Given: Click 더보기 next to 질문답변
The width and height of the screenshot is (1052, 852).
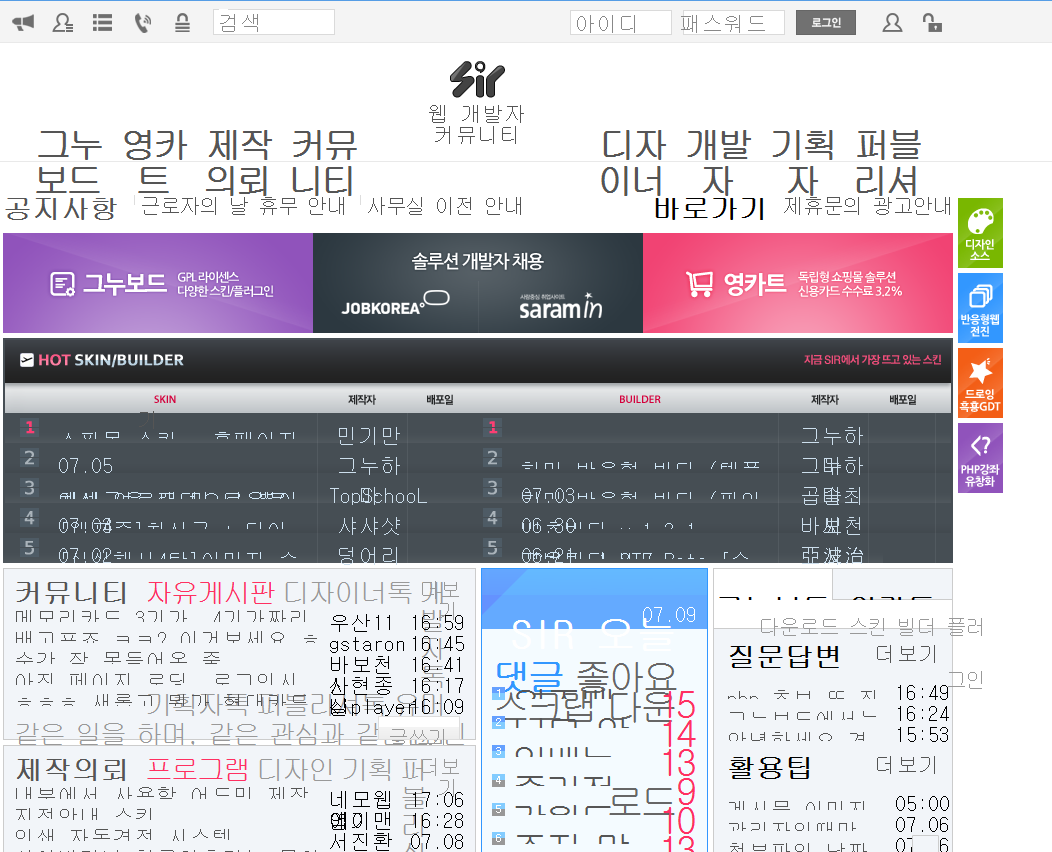Looking at the screenshot, I should coord(906,653).
